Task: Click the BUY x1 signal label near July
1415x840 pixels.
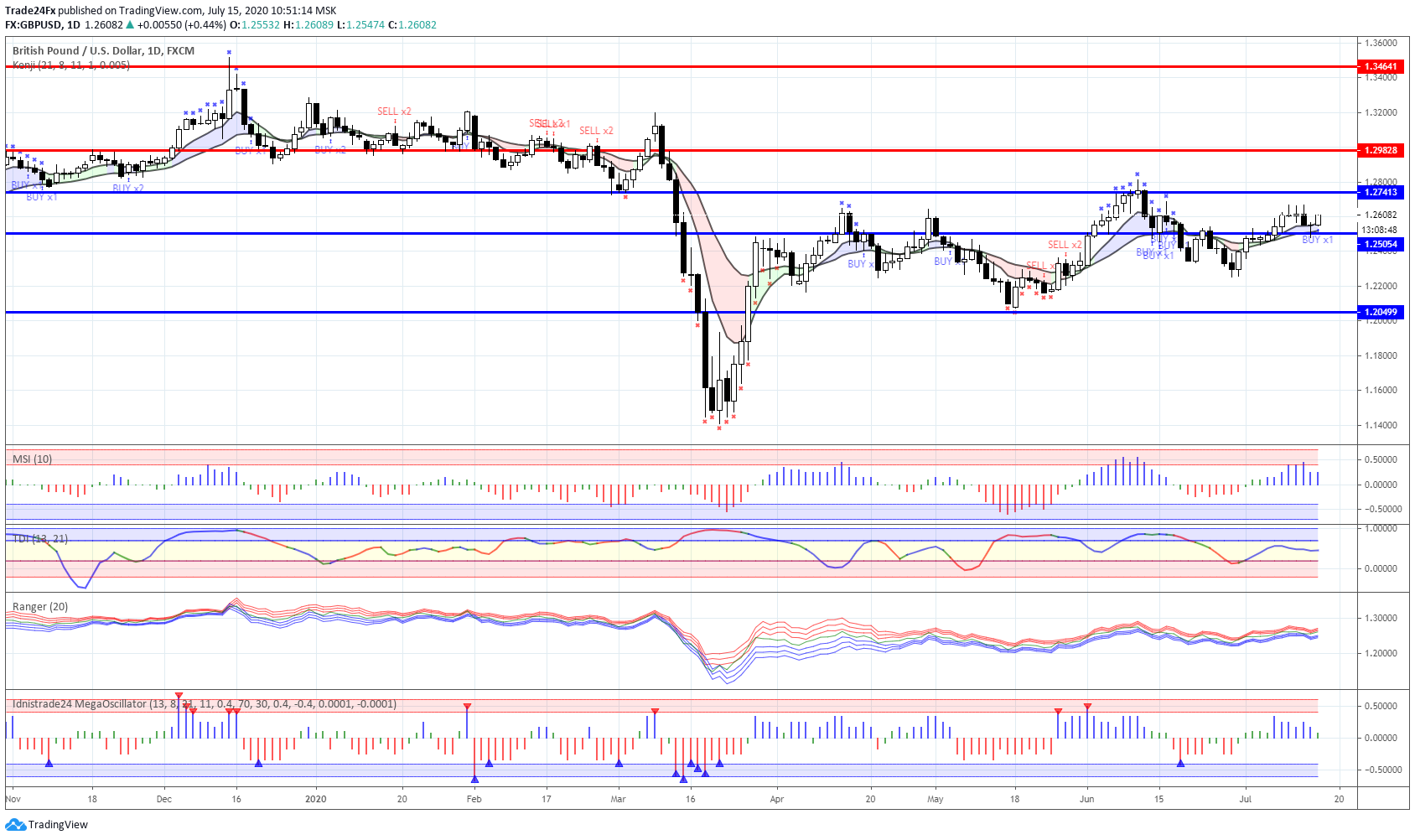Action: pyautogui.click(x=1318, y=240)
